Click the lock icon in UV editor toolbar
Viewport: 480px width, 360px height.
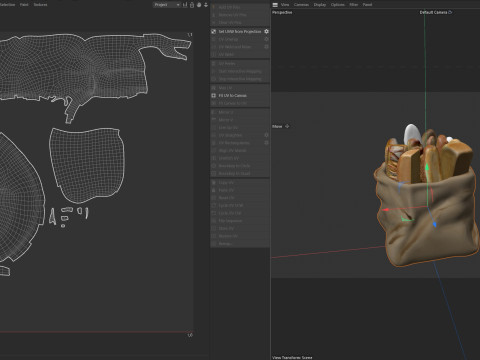click(192, 5)
